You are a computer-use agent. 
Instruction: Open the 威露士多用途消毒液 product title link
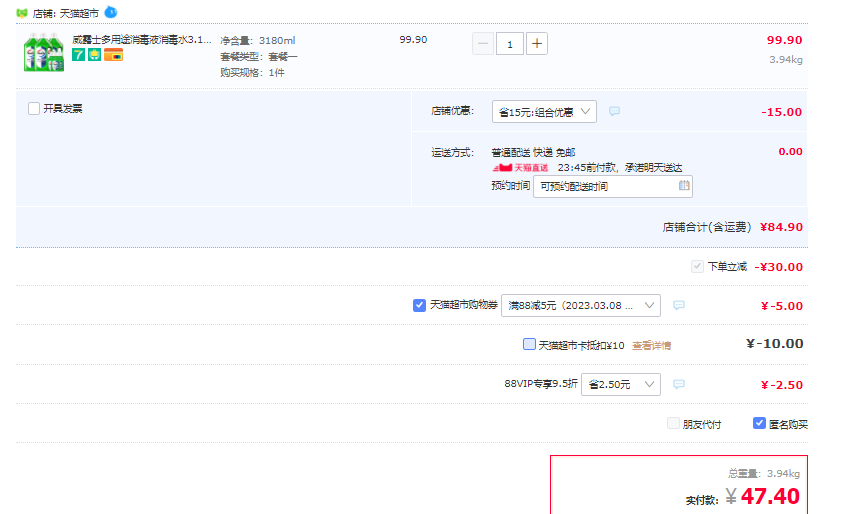coord(142,39)
